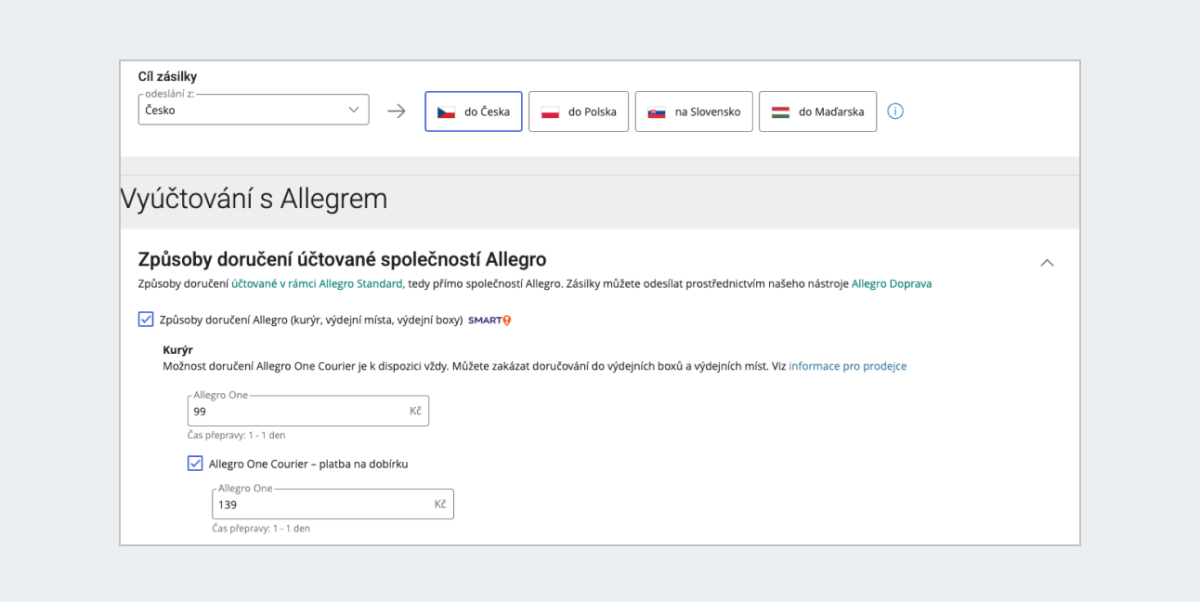Click the Hungarian flag icon
This screenshot has width=1200, height=602.
[780, 112]
